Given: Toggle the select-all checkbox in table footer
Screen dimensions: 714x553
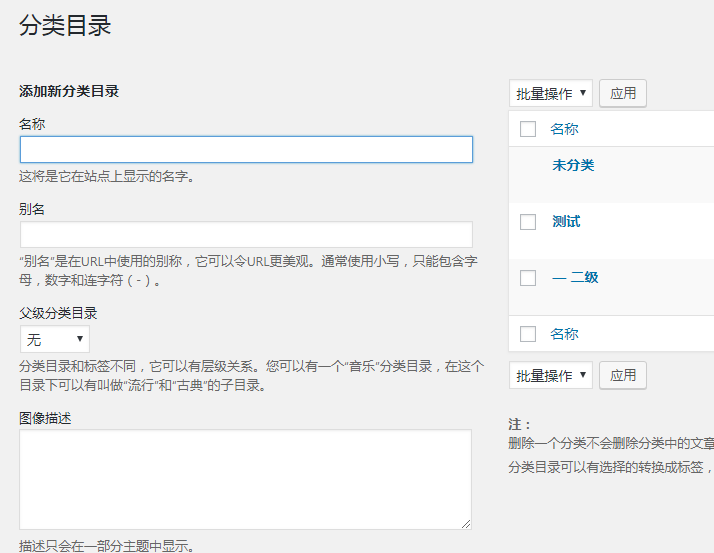Looking at the screenshot, I should click(528, 334).
